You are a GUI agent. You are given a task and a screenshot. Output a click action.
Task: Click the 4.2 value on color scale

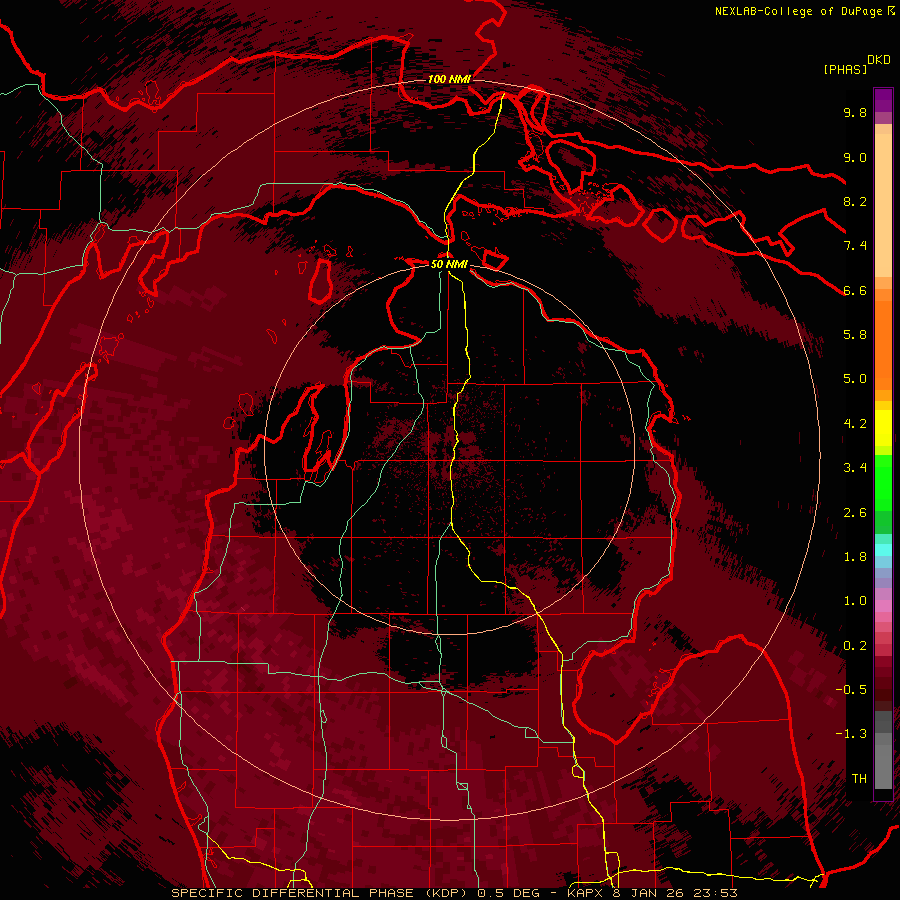pos(855,424)
